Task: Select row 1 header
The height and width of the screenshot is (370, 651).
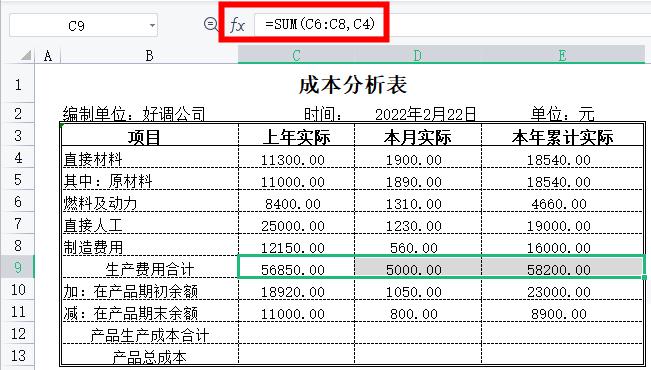Action: pos(17,84)
